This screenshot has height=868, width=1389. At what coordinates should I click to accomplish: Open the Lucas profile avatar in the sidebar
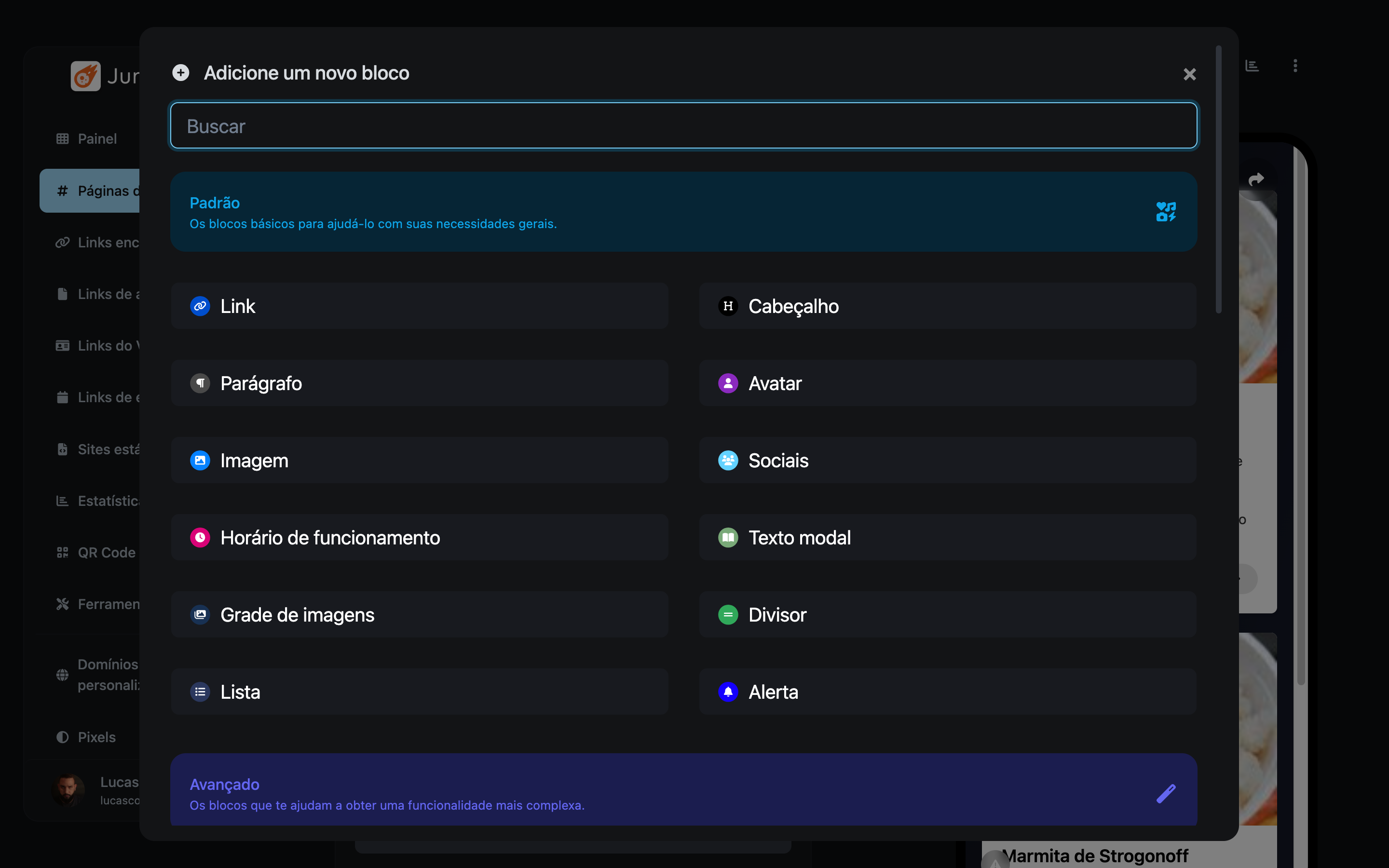(x=68, y=790)
